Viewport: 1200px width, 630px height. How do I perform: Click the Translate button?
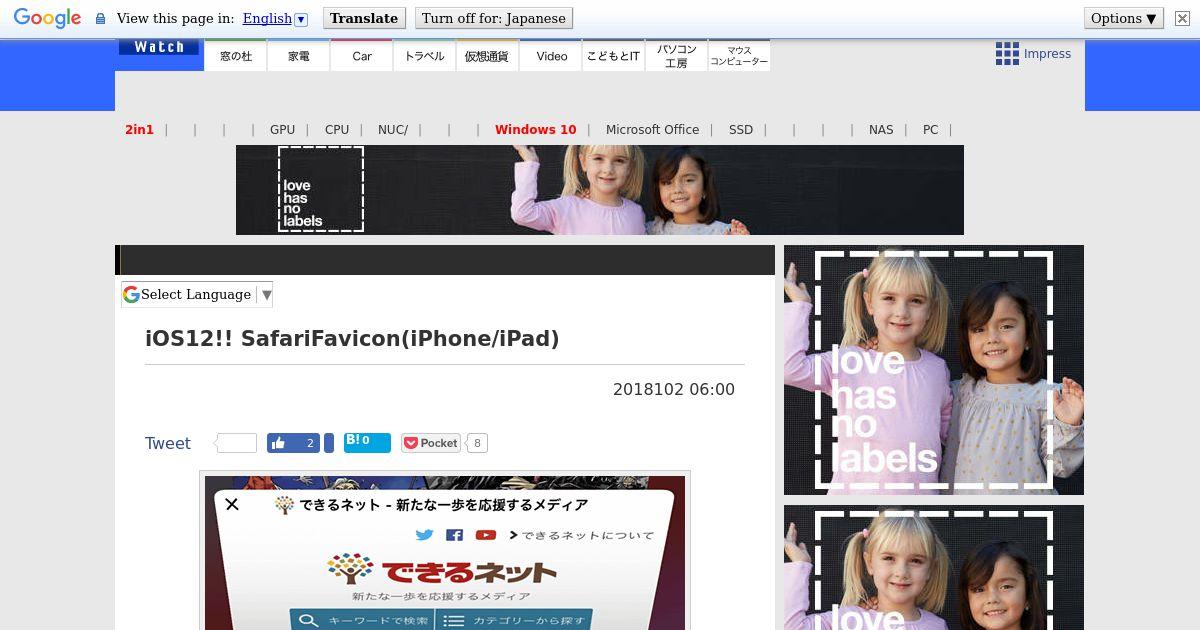364,18
